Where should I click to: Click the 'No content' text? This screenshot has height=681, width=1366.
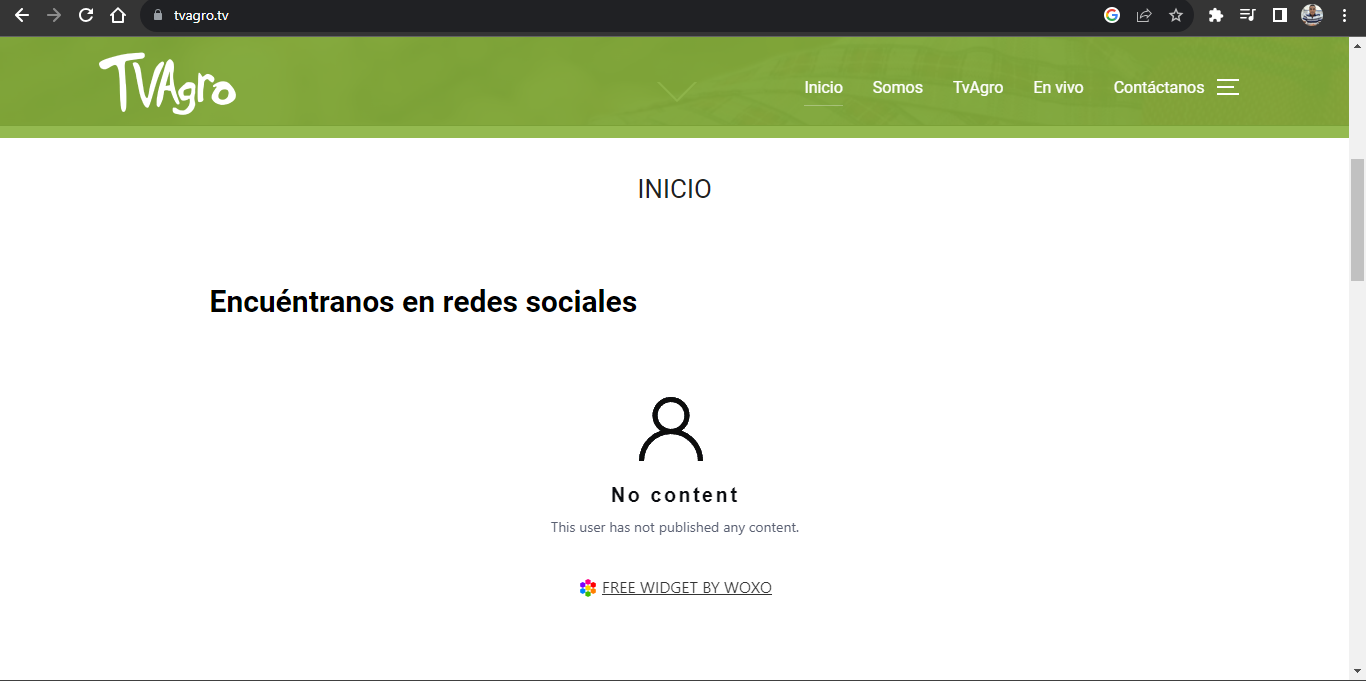pos(675,495)
